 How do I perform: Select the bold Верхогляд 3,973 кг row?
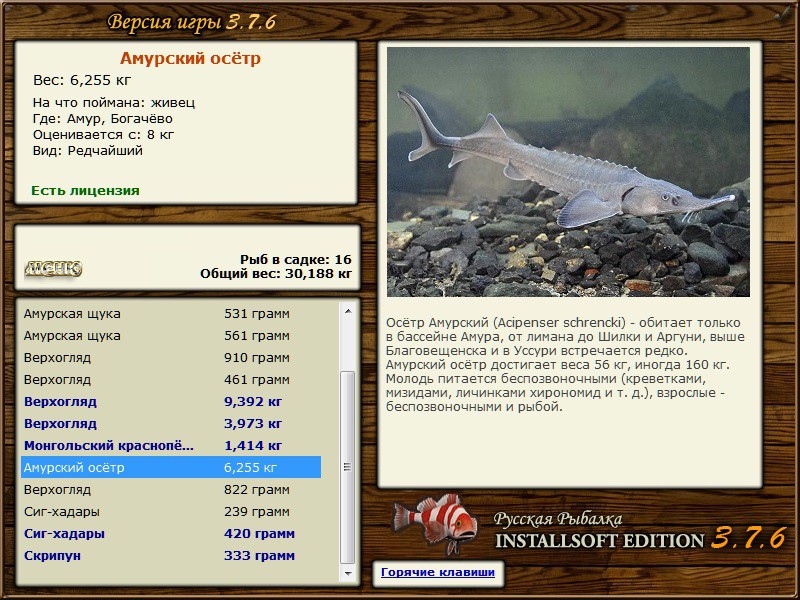[x=171, y=423]
